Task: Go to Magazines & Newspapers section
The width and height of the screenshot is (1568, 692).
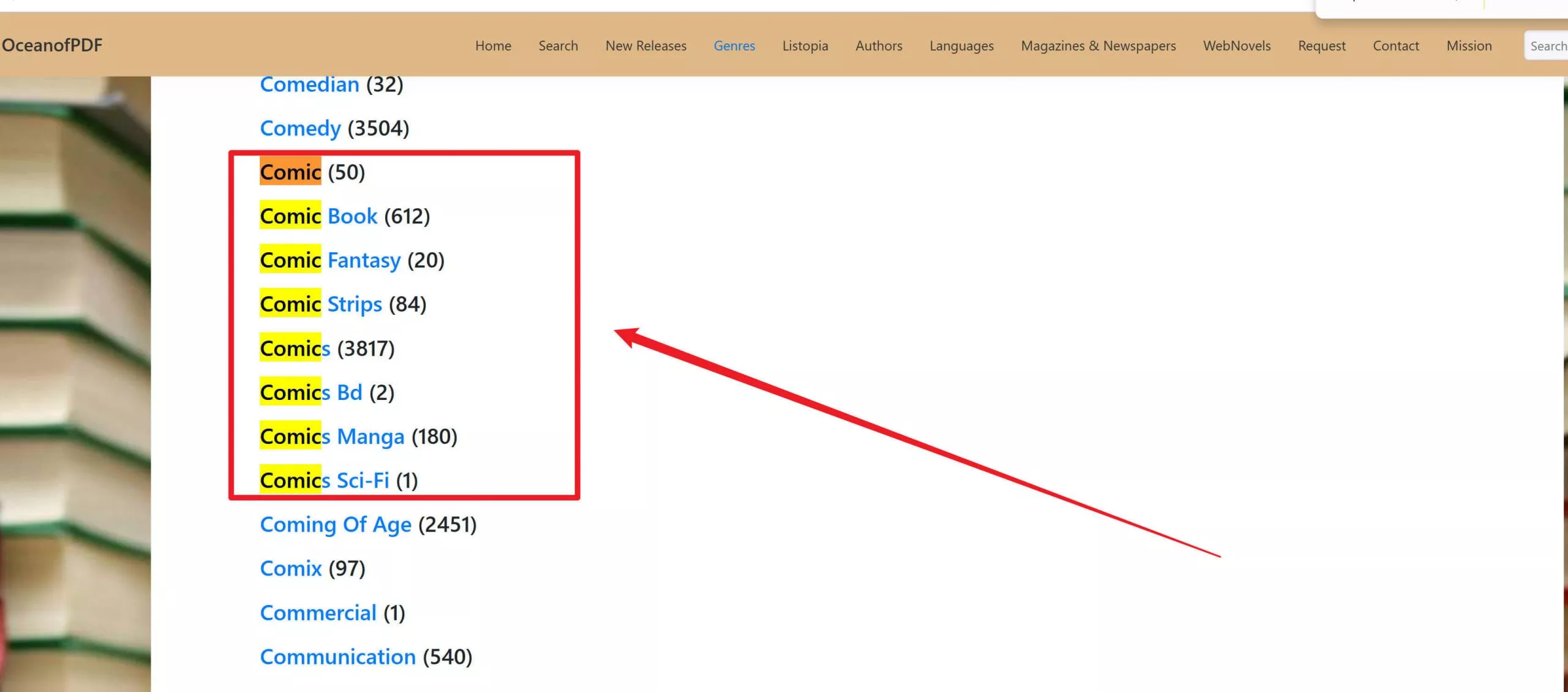Action: [x=1098, y=46]
